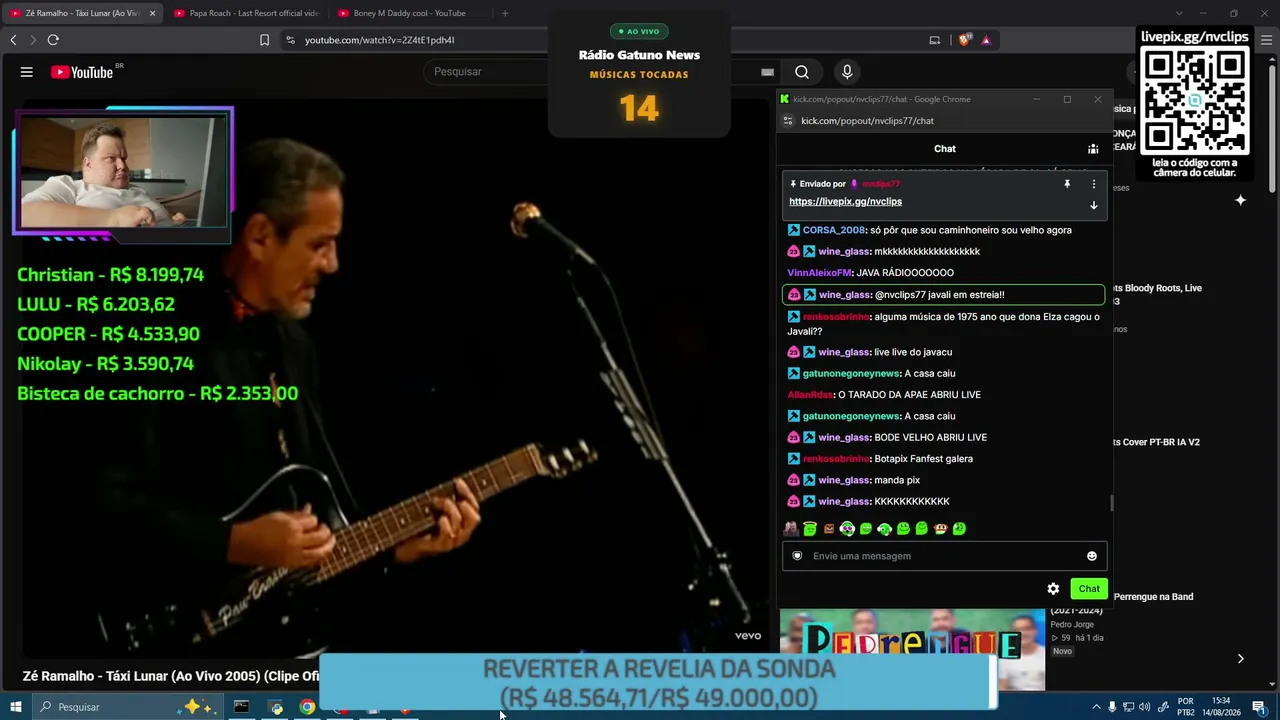
Task: Open the site info icon in Kick popout
Action: coord(788,121)
